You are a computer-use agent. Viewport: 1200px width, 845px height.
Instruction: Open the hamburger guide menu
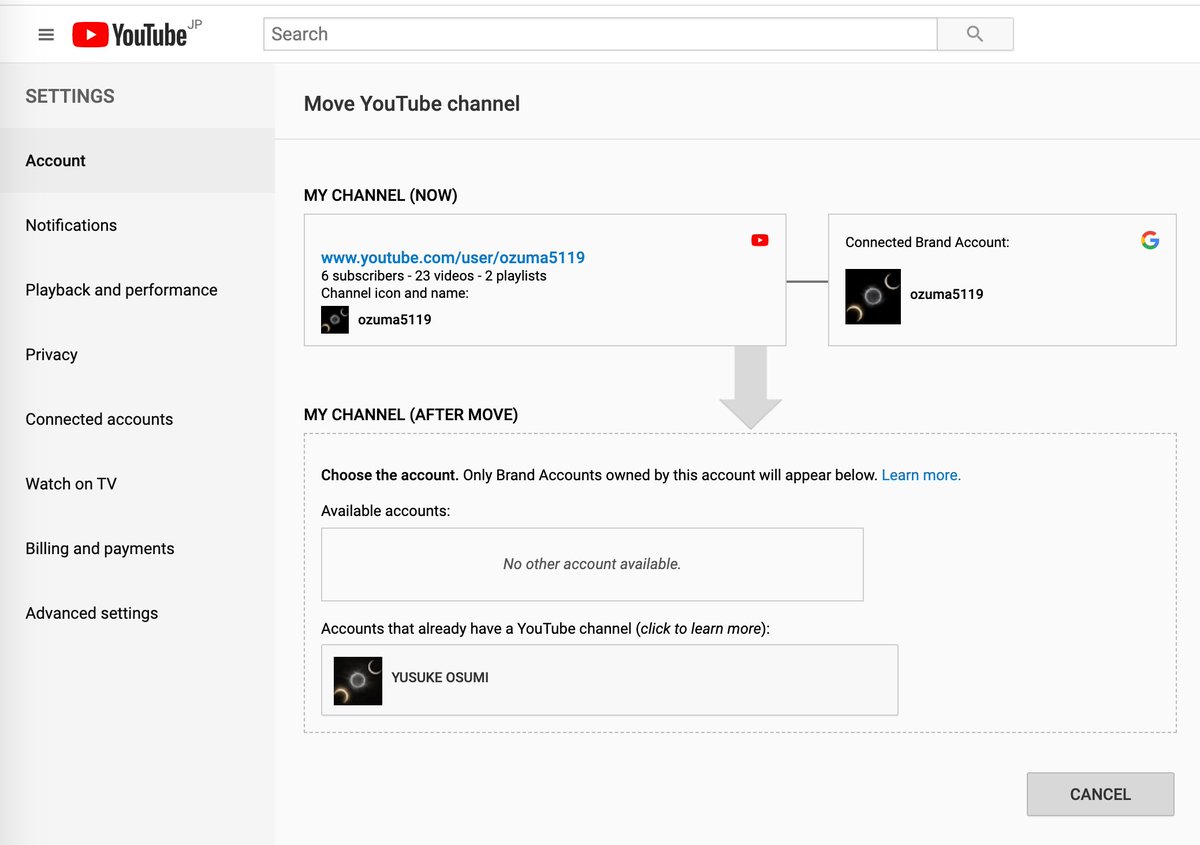(x=46, y=35)
